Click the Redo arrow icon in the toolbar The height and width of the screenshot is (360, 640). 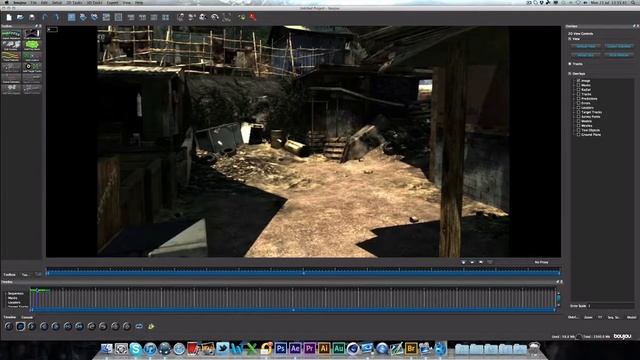click(x=57, y=17)
